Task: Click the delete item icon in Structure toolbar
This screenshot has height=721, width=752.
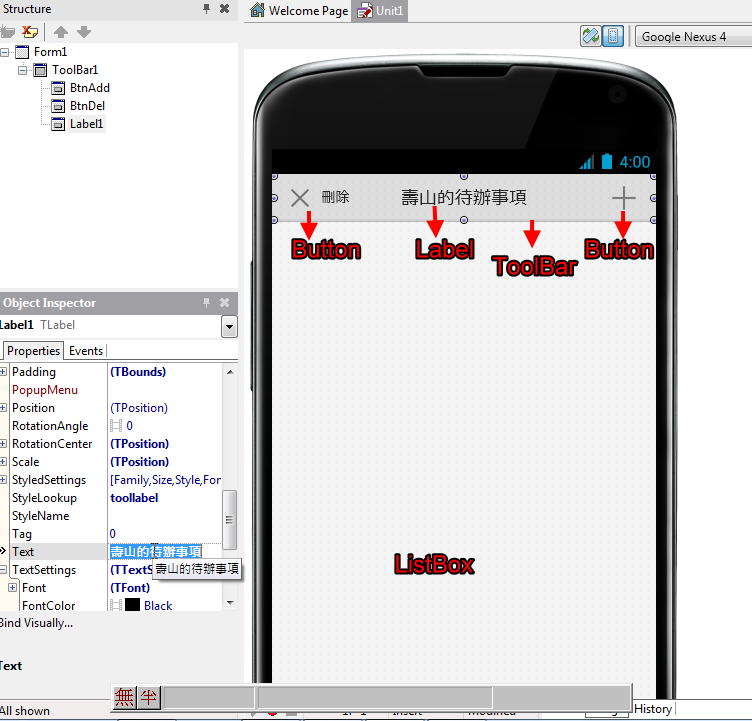Action: click(30, 32)
